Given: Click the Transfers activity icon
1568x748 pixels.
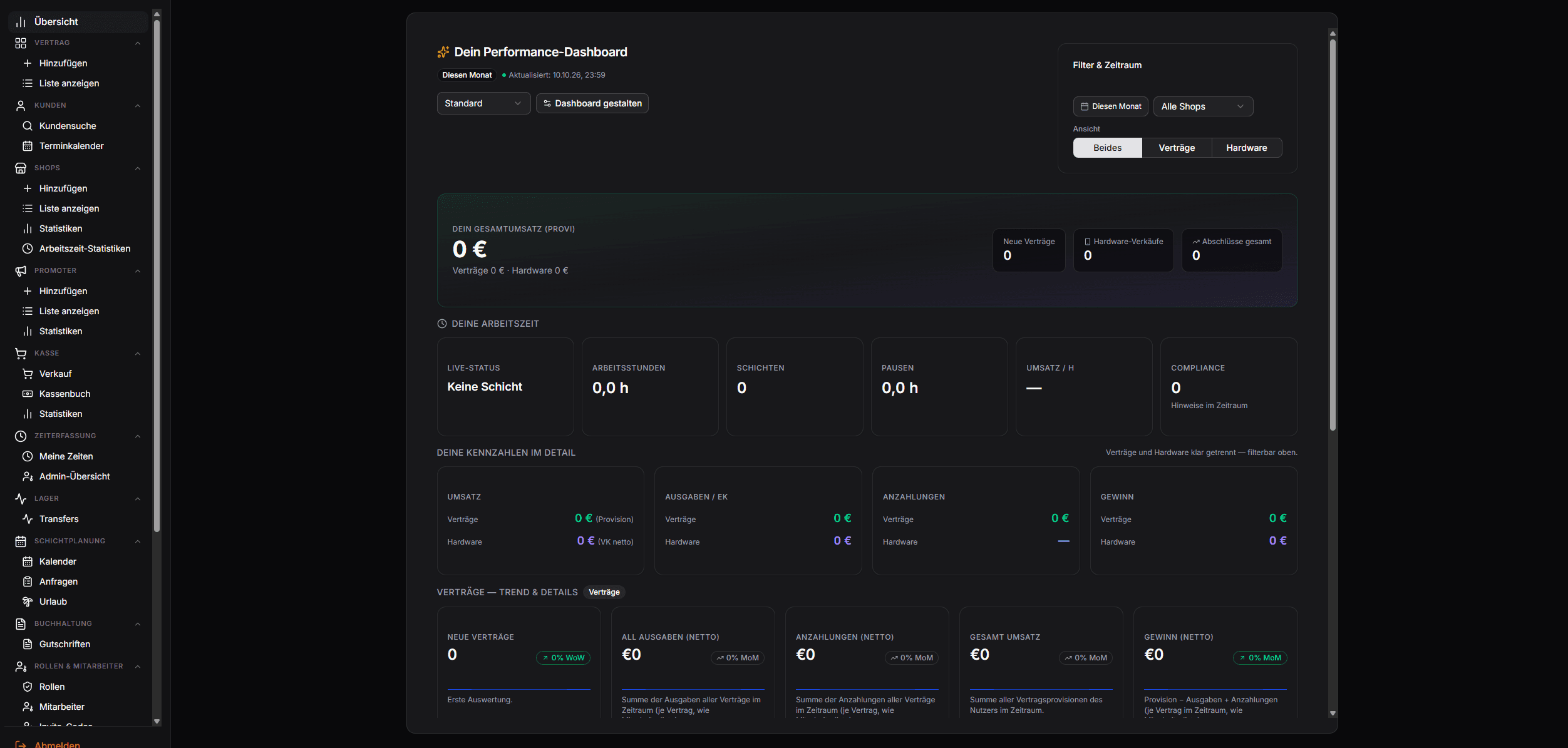Looking at the screenshot, I should click(x=28, y=519).
